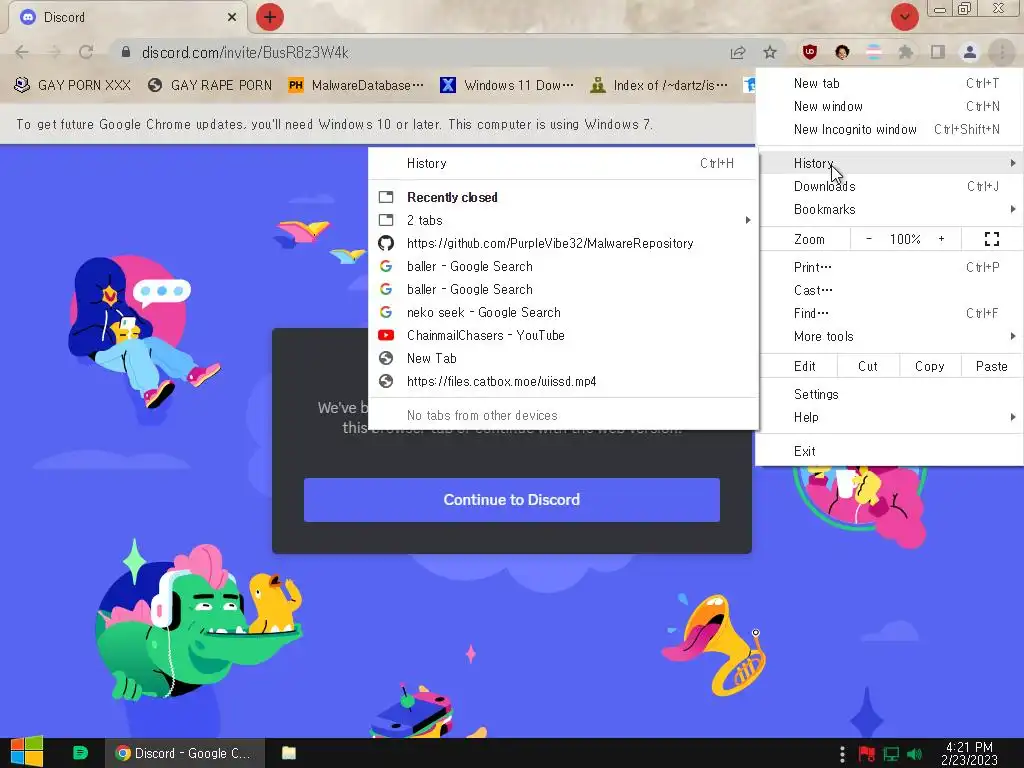1024x768 pixels.
Task: Select Exit in Chrome menu
Action: coord(889,451)
